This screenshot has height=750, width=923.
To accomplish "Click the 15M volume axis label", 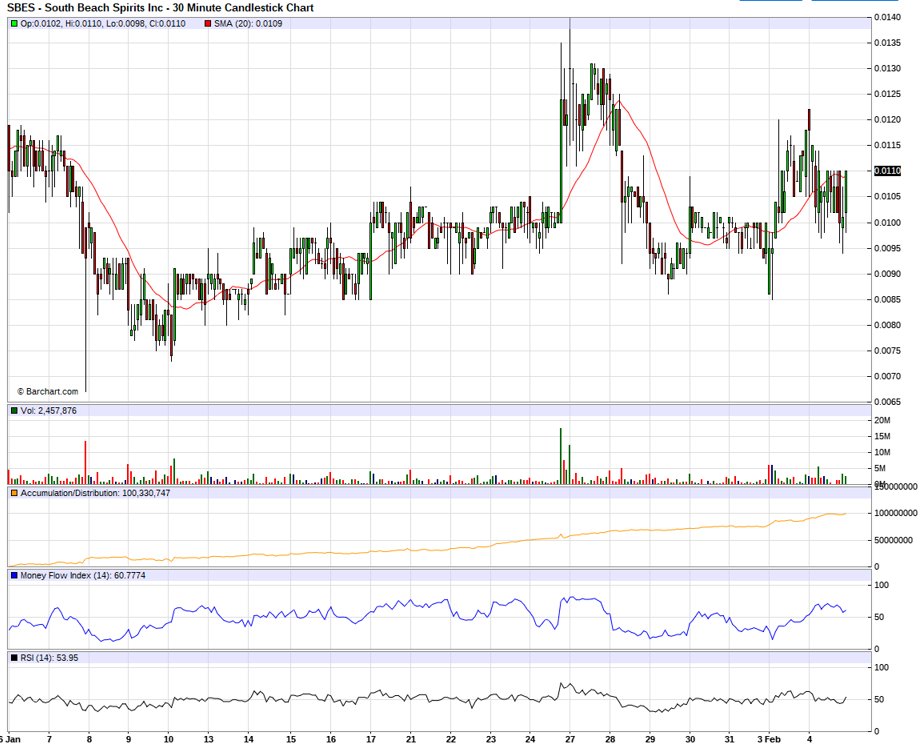I will [882, 436].
